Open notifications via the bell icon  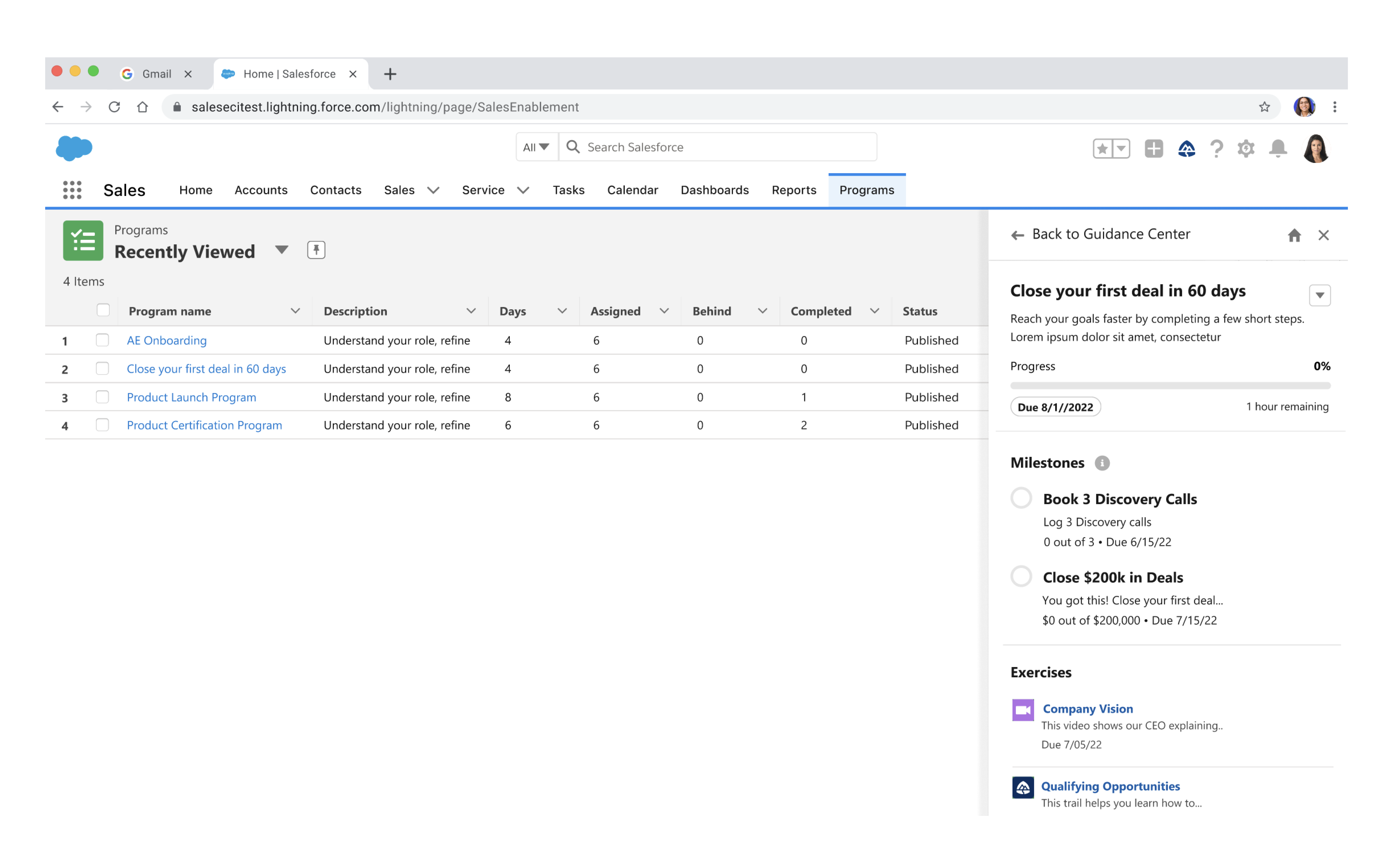pos(1278,148)
